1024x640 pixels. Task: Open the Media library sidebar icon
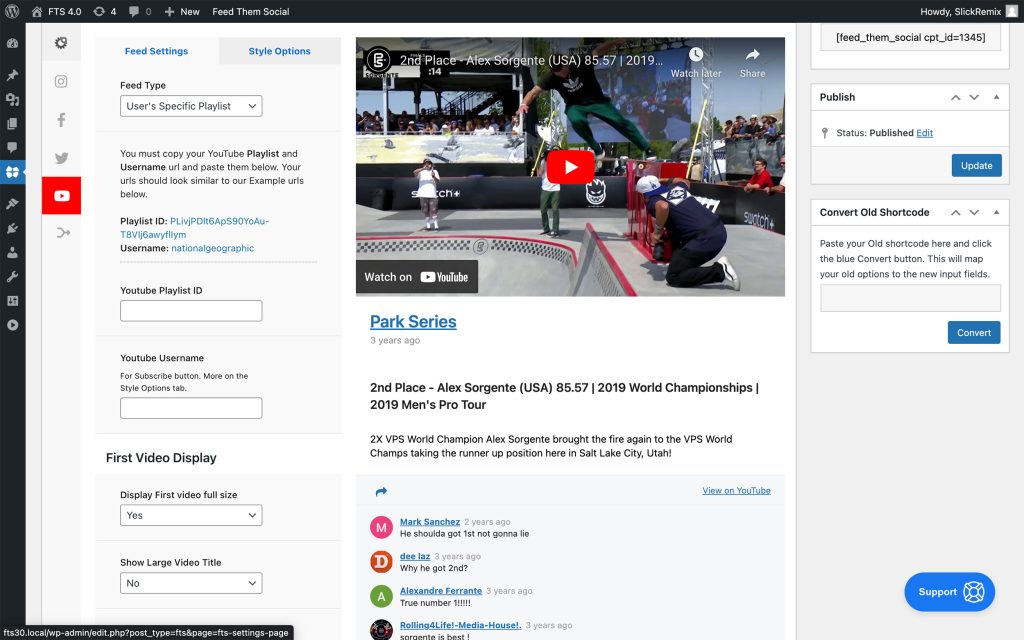click(x=12, y=99)
